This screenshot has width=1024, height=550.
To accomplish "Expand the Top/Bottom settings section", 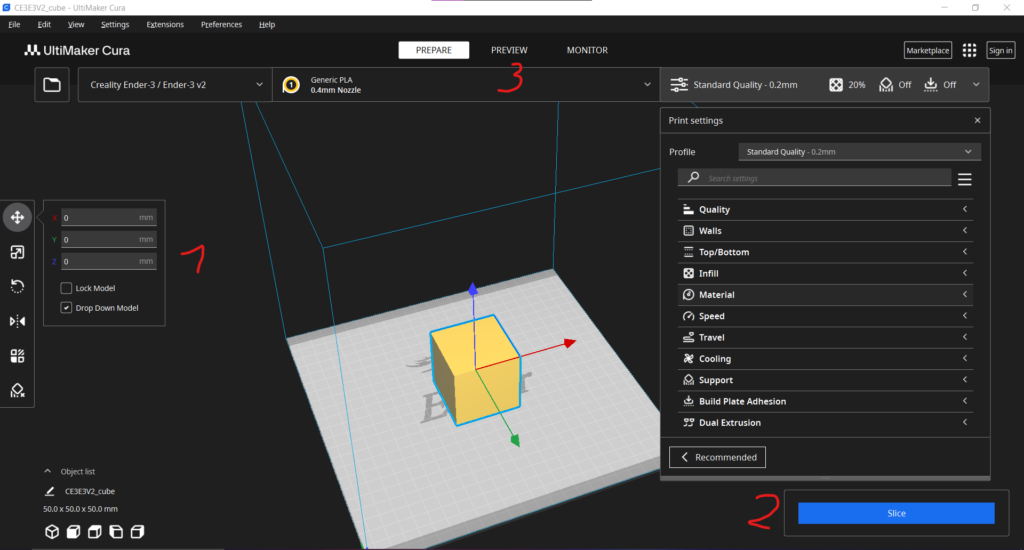I will 825,252.
